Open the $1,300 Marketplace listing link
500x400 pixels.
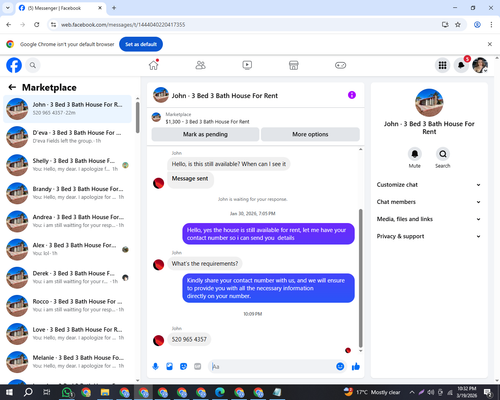tap(207, 122)
